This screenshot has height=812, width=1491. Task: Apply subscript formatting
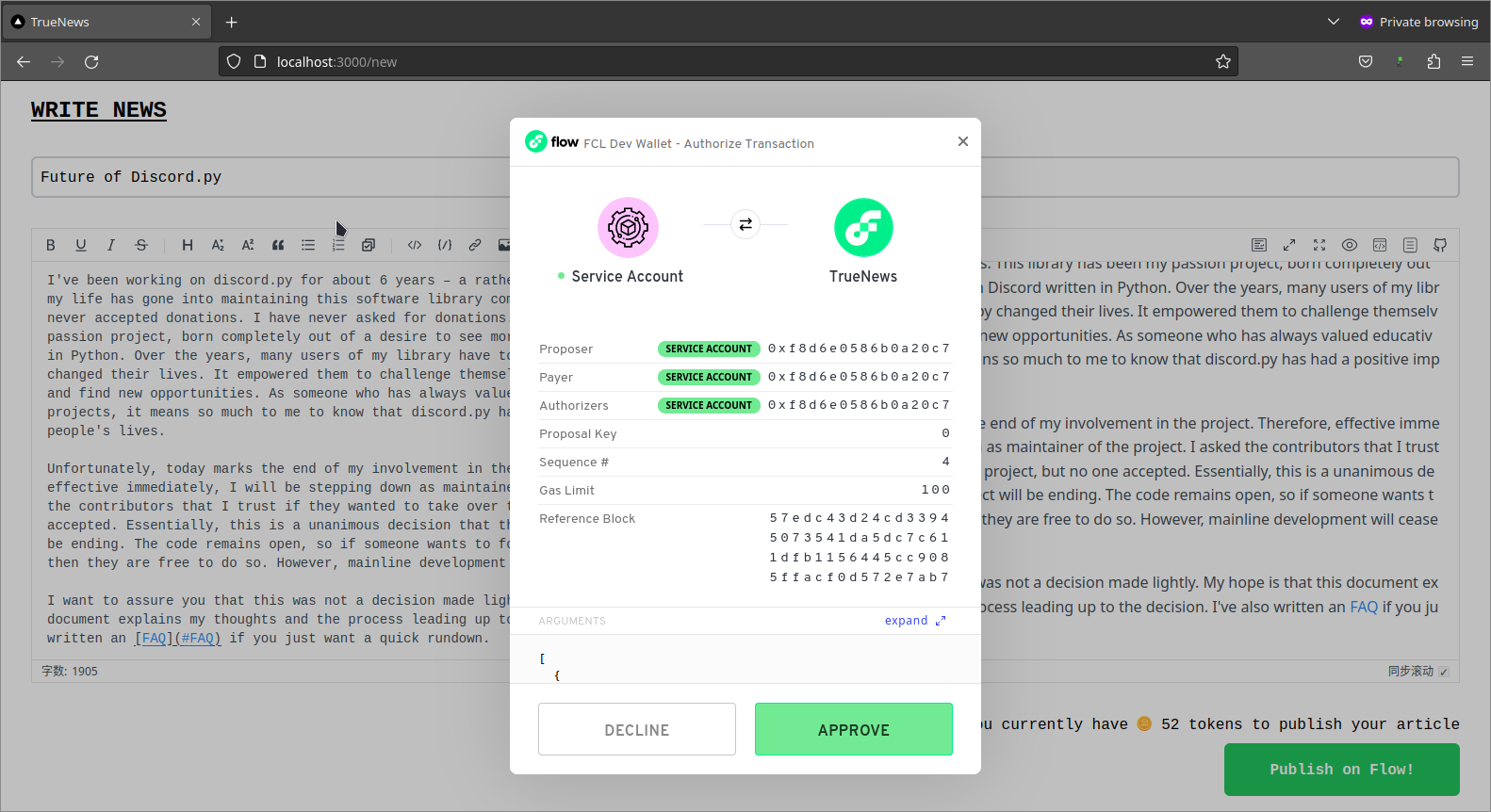tap(218, 245)
